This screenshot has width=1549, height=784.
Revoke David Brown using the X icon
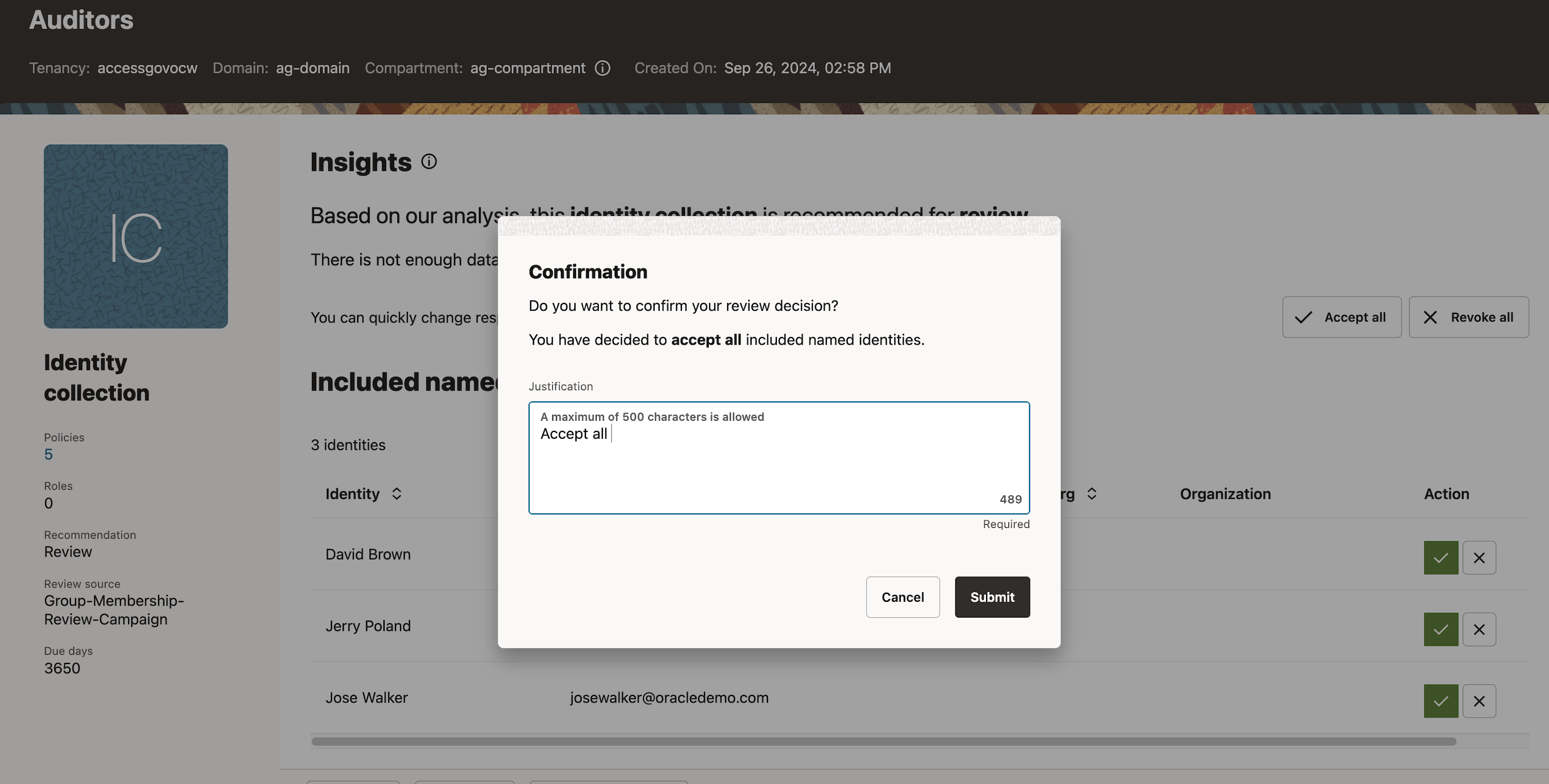tap(1480, 557)
